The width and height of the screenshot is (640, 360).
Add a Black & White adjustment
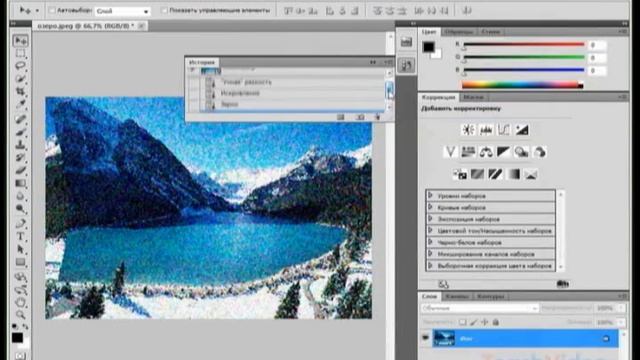coord(504,152)
